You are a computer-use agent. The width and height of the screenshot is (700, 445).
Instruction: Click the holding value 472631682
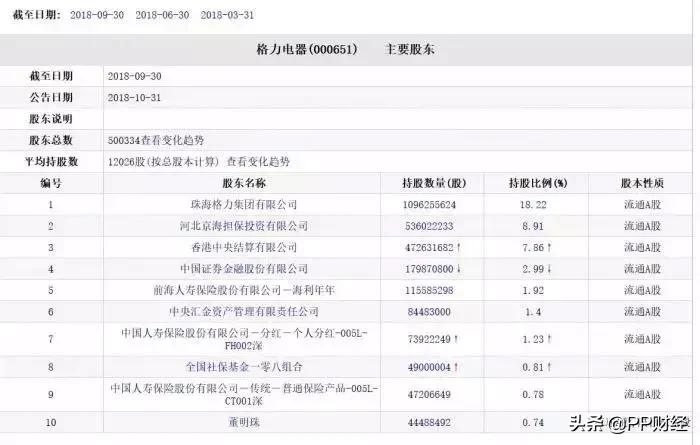429,248
